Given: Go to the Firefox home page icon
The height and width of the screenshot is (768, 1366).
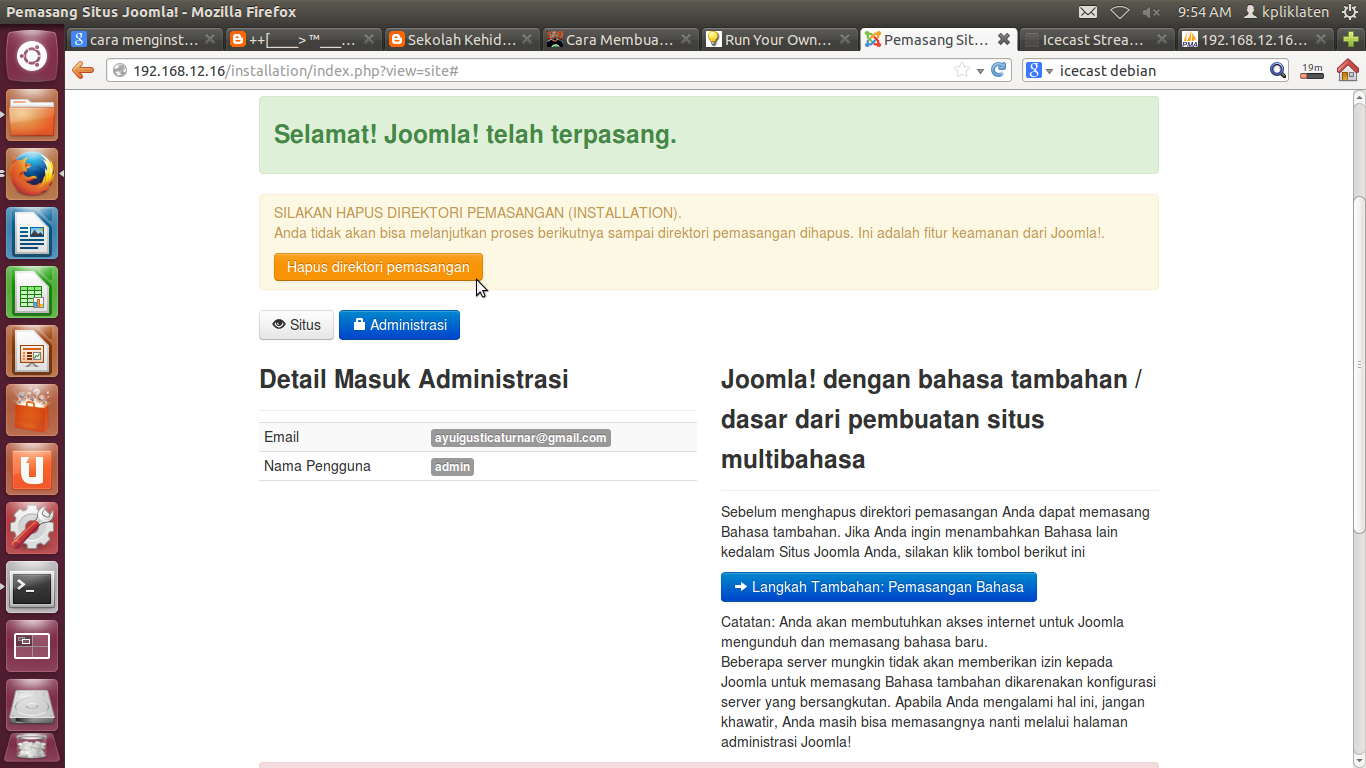Looking at the screenshot, I should [1348, 70].
